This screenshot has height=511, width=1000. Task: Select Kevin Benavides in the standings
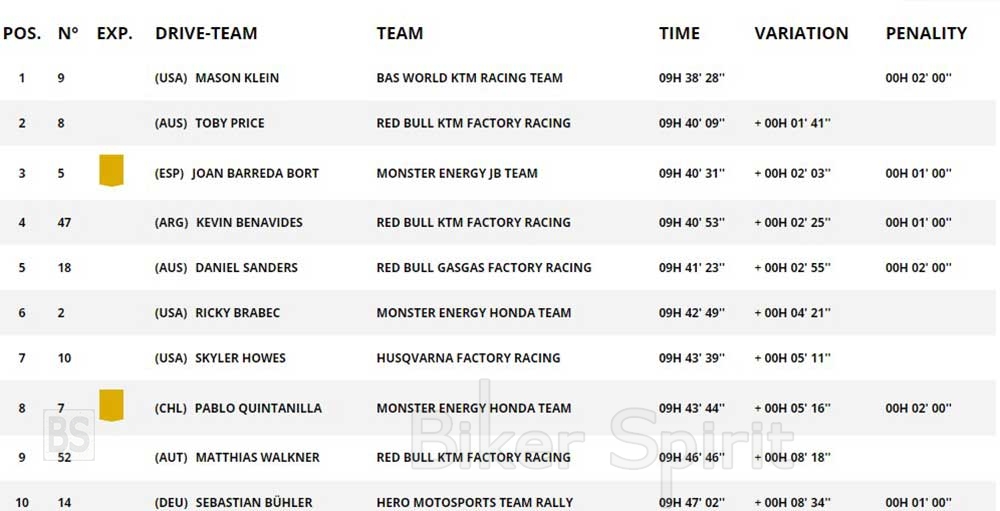[x=249, y=222]
